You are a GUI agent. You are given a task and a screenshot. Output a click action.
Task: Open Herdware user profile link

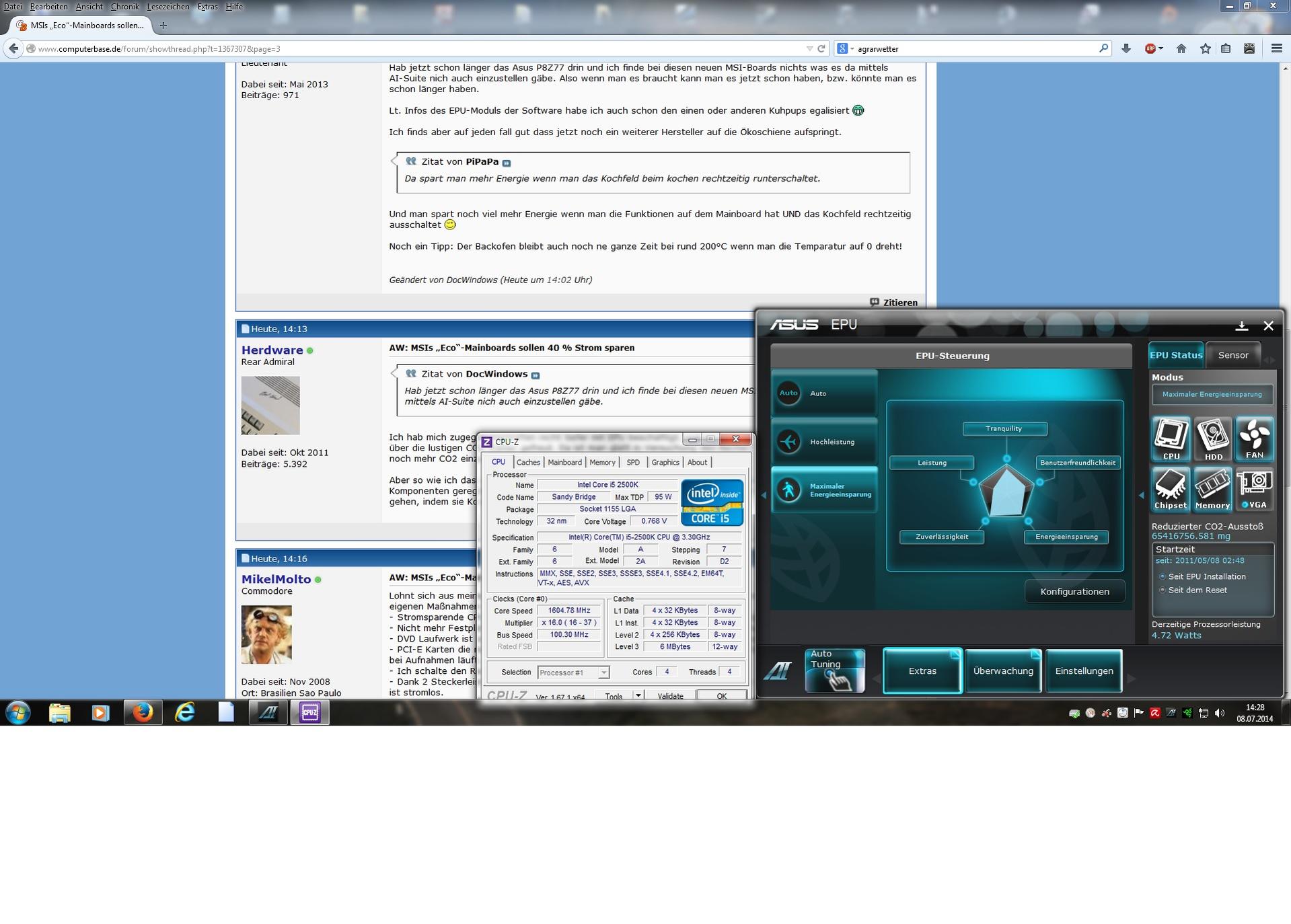[x=272, y=350]
